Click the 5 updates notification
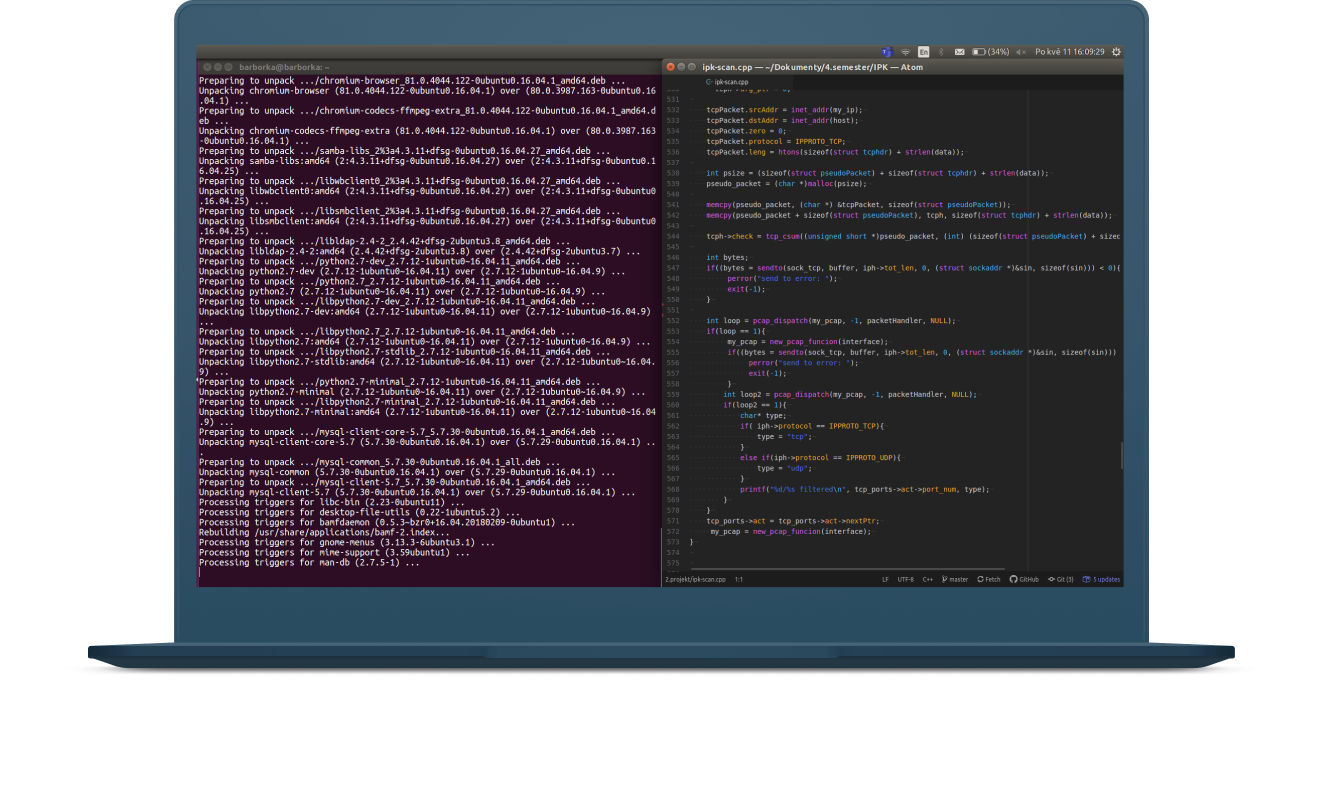 (x=1102, y=579)
